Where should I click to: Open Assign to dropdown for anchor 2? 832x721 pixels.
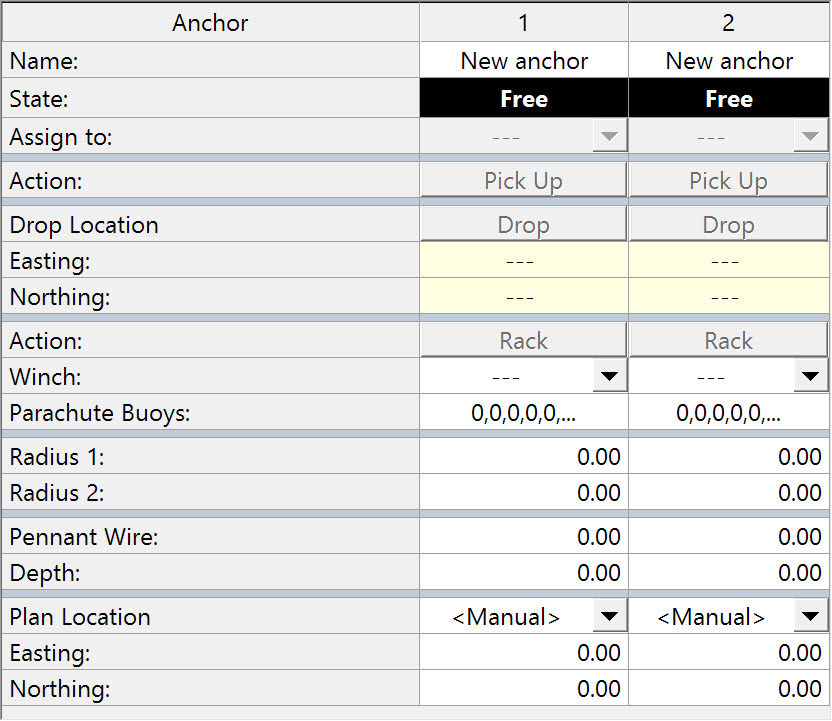(x=811, y=137)
